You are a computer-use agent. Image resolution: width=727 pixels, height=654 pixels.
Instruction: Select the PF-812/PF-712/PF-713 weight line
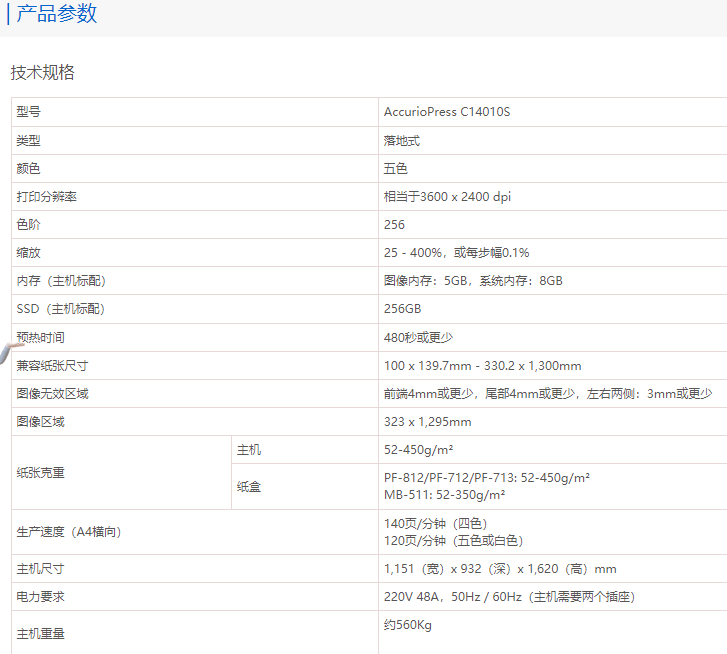click(x=487, y=478)
